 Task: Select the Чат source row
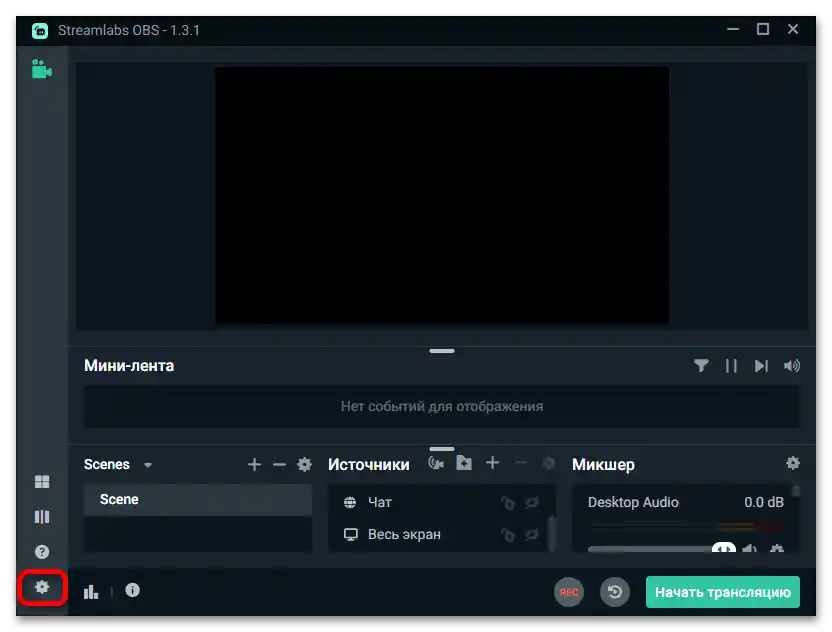[x=440, y=502]
